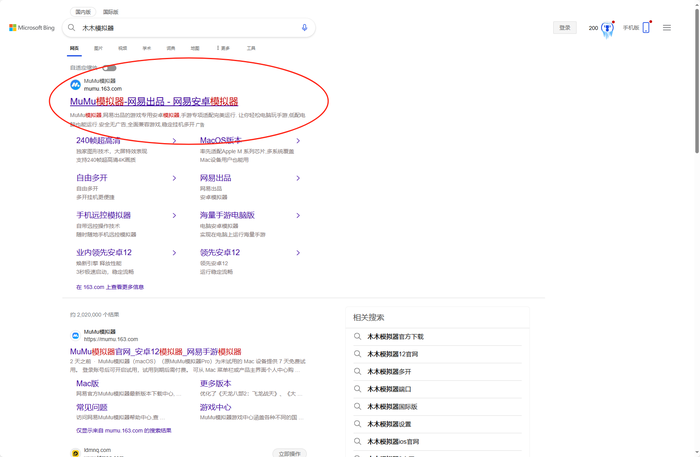Open the 常见问题 sub-link
Screen dimensions: 700x457
[x=92, y=407]
